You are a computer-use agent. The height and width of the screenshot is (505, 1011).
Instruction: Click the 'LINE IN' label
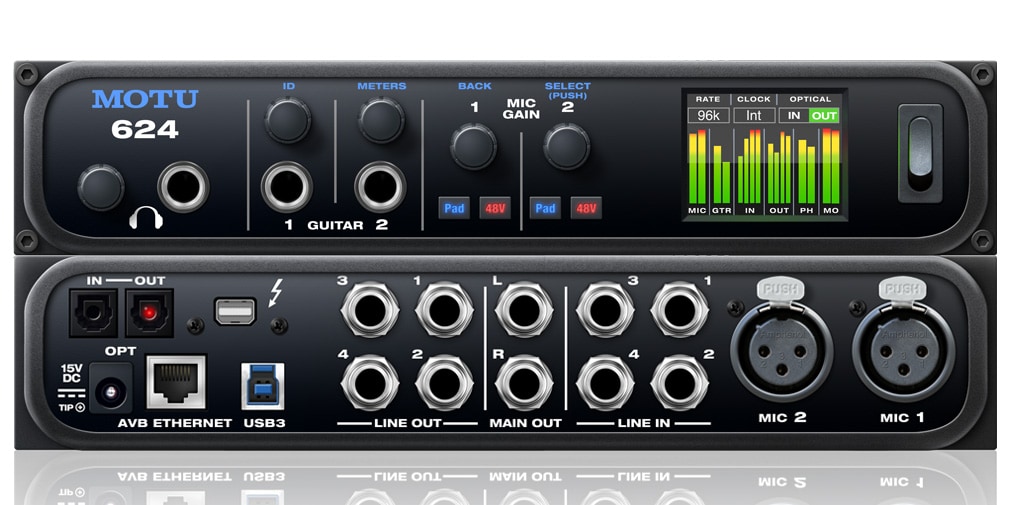coord(643,424)
